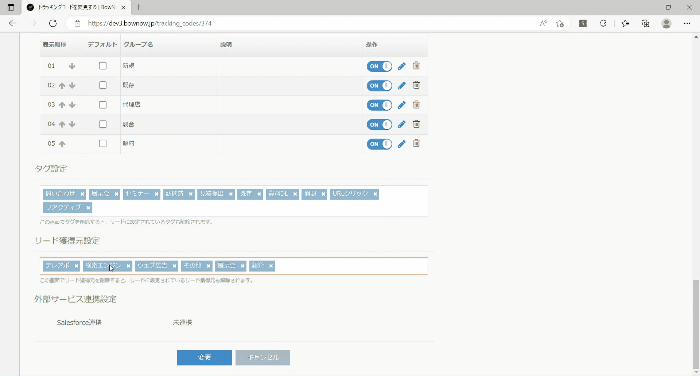
Task: Switch off the ON toggle in row 04
Action: (x=379, y=125)
